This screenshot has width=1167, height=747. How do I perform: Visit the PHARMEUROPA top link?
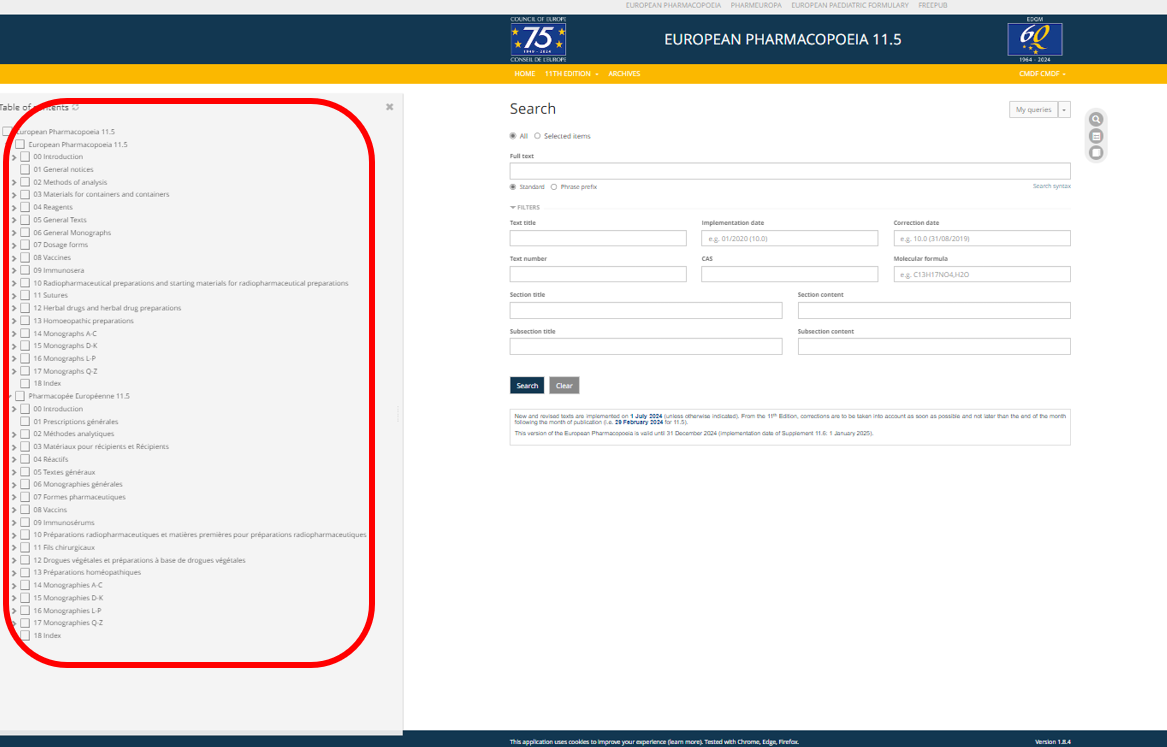(x=756, y=5)
